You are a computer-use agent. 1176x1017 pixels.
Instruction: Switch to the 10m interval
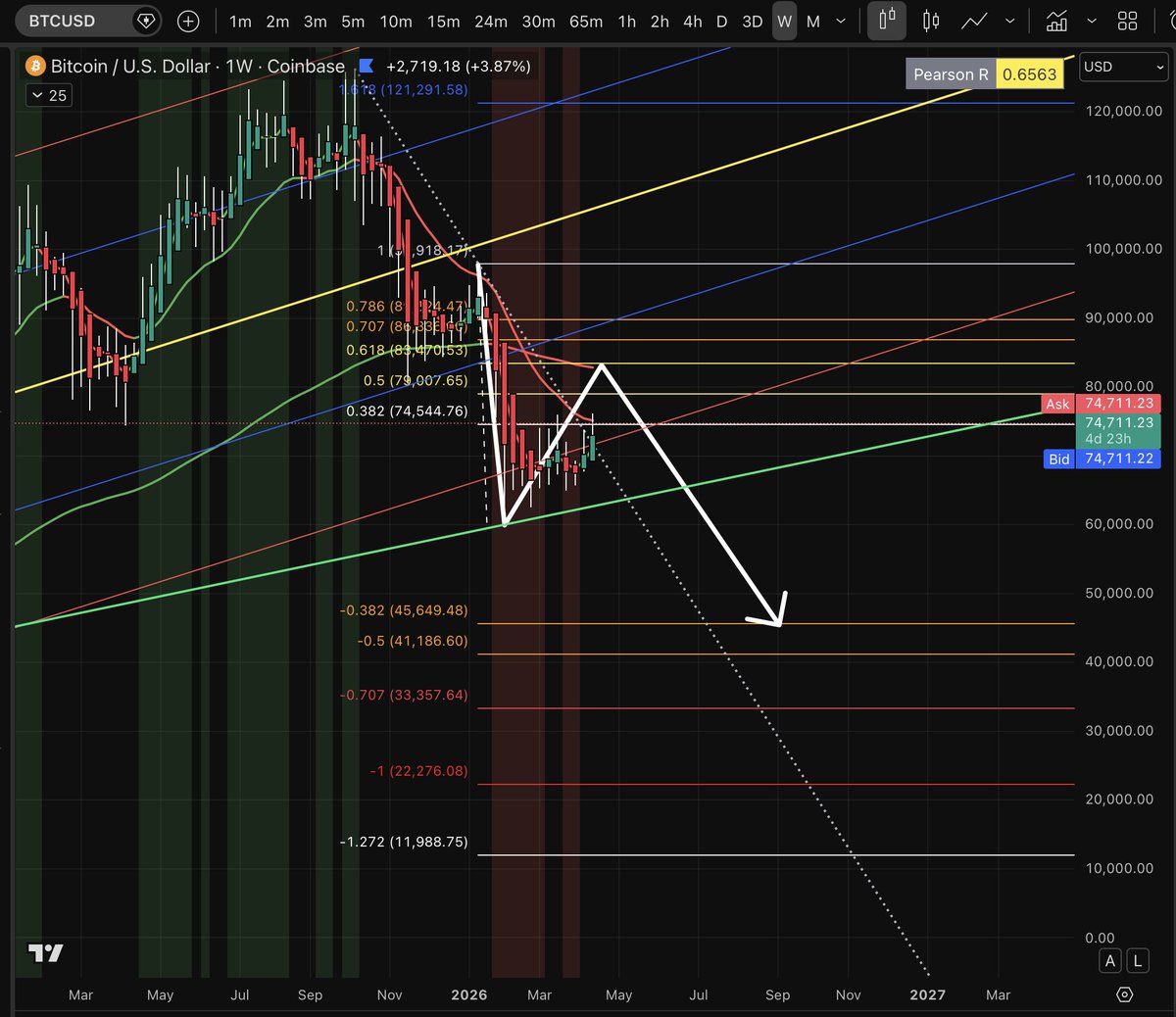[x=396, y=21]
